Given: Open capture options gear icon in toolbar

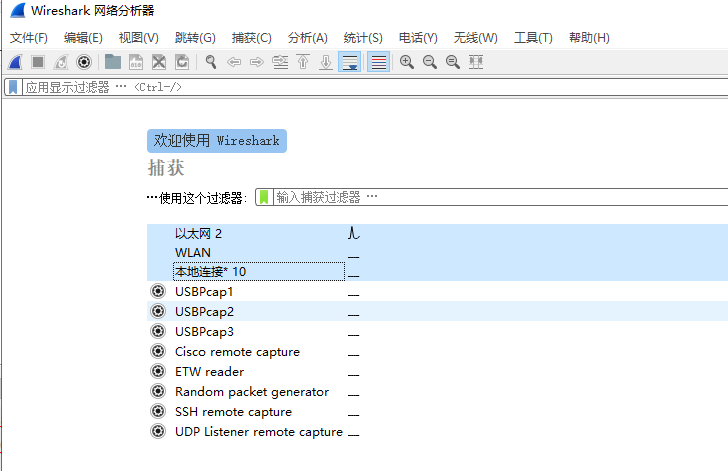Looking at the screenshot, I should pos(84,62).
